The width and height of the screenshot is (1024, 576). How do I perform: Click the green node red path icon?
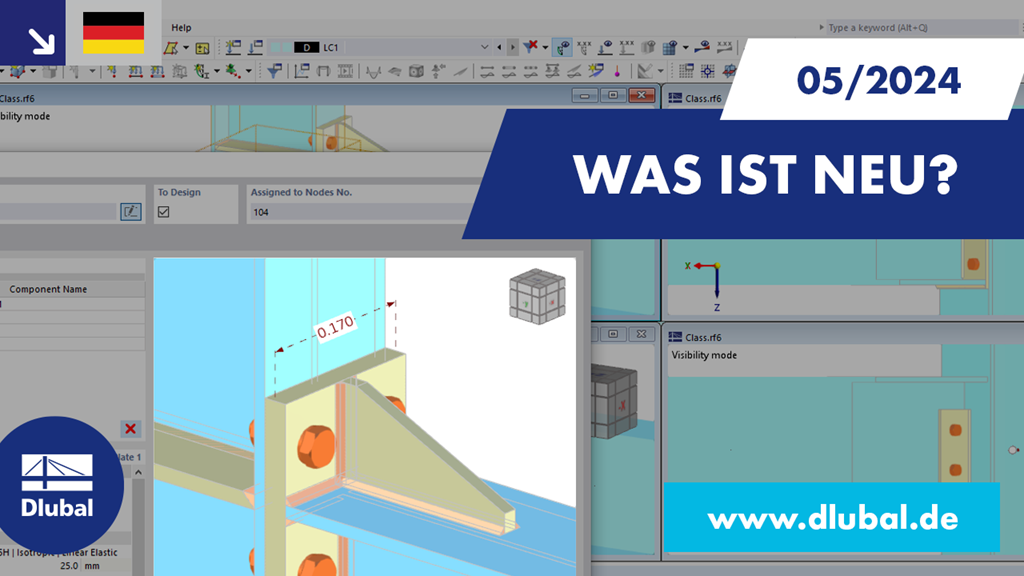[x=233, y=71]
